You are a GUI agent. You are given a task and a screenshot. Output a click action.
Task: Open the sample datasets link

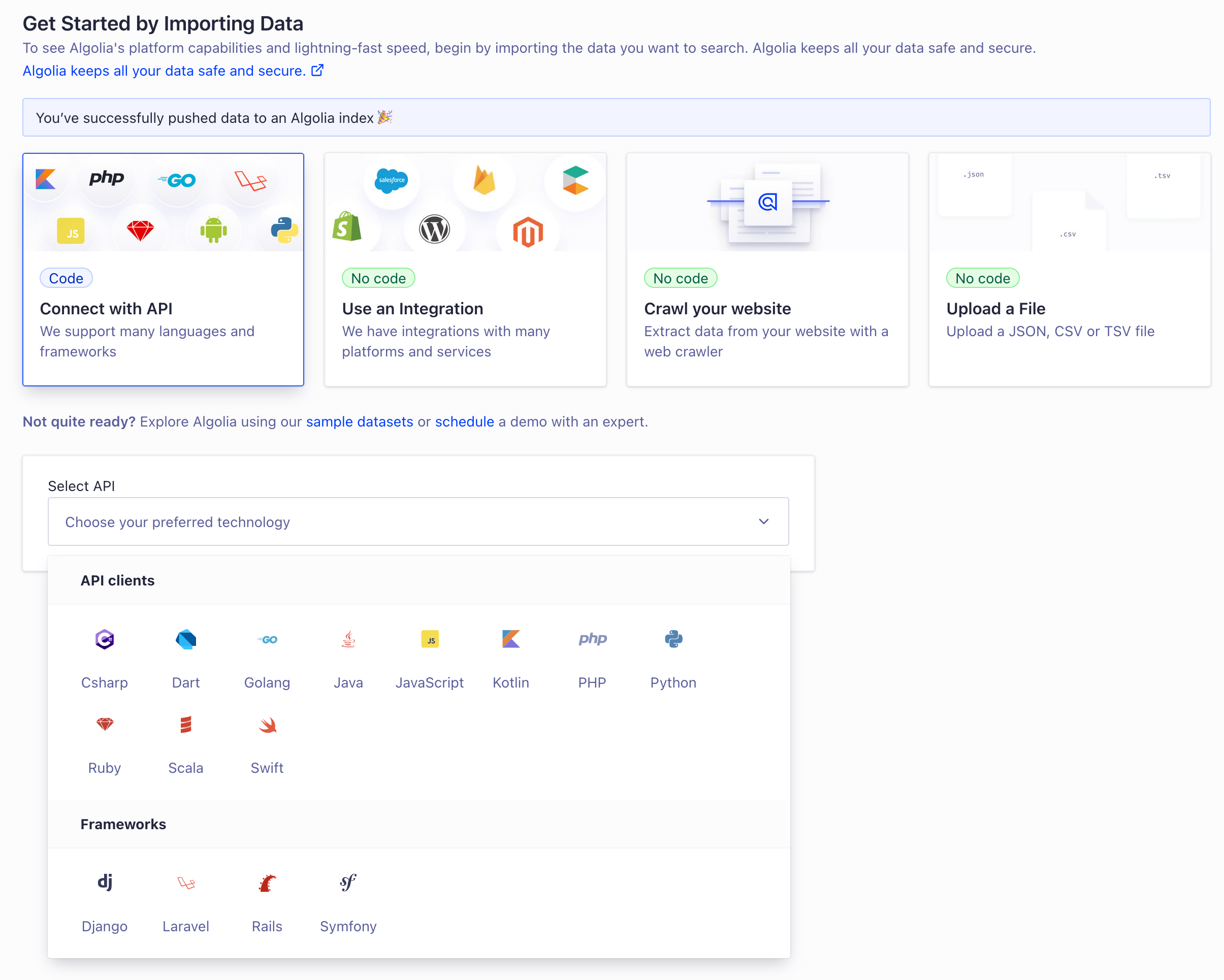coord(360,421)
